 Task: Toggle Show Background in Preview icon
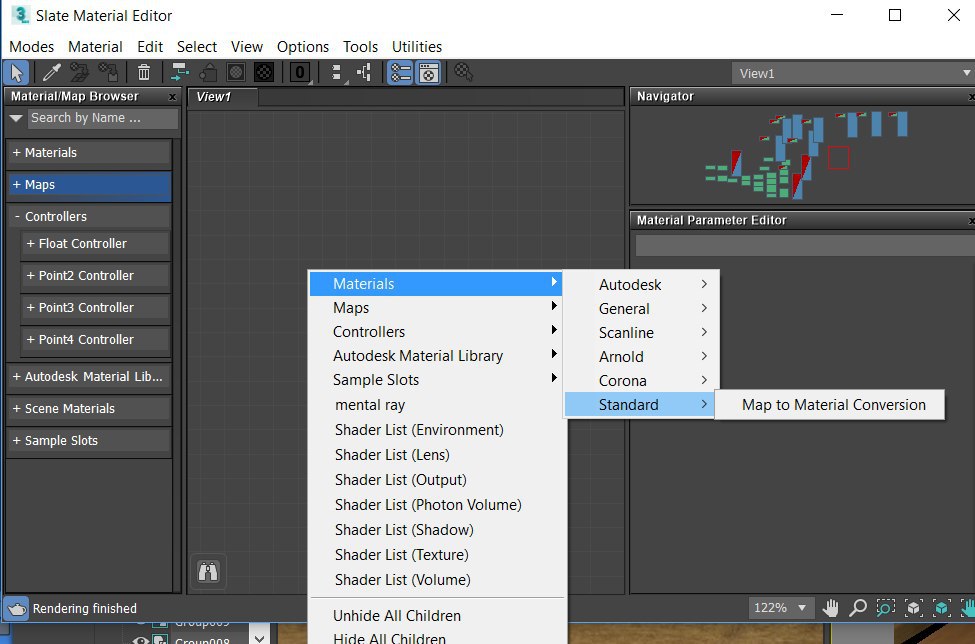pyautogui.click(x=264, y=73)
